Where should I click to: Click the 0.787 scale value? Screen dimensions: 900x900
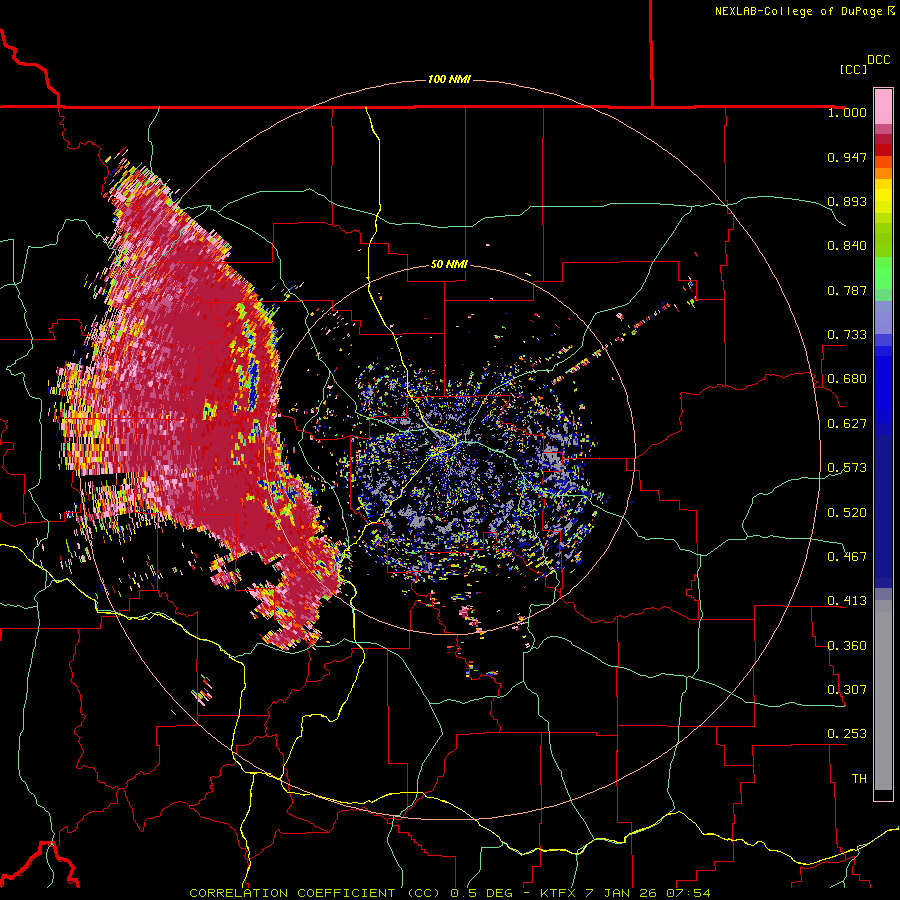(847, 290)
